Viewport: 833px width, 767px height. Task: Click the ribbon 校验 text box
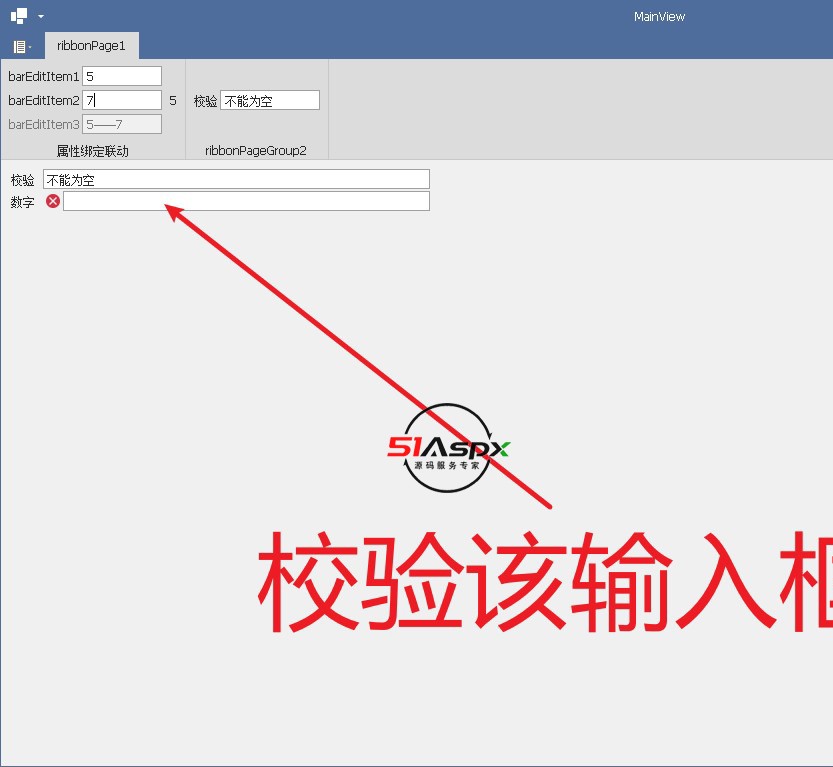(x=269, y=100)
